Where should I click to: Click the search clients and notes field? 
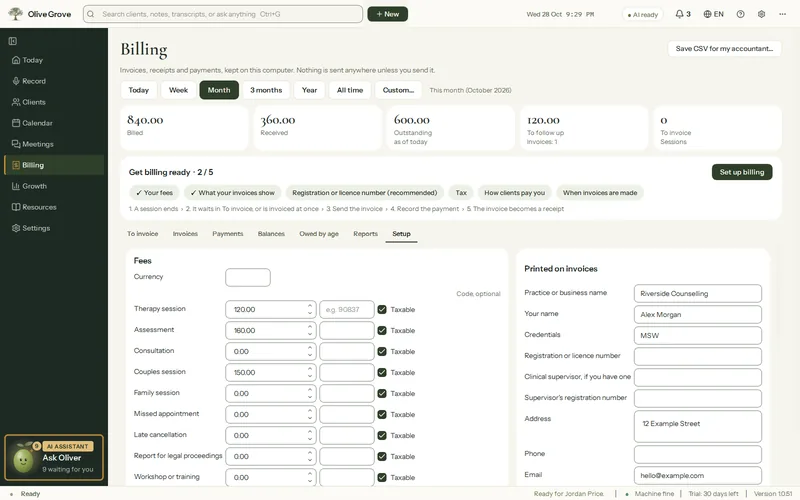point(223,14)
